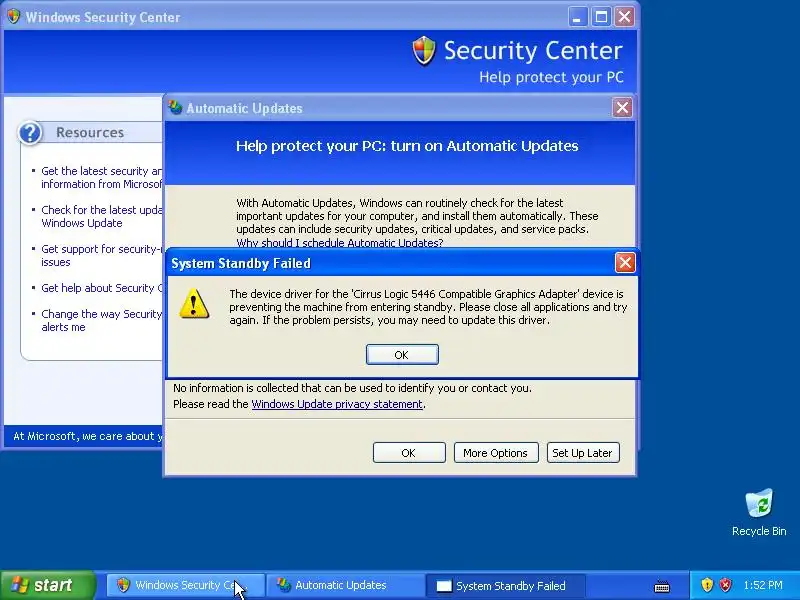Viewport: 800px width, 600px height.
Task: Click the red security alert tray icon
Action: pyautogui.click(x=725, y=585)
